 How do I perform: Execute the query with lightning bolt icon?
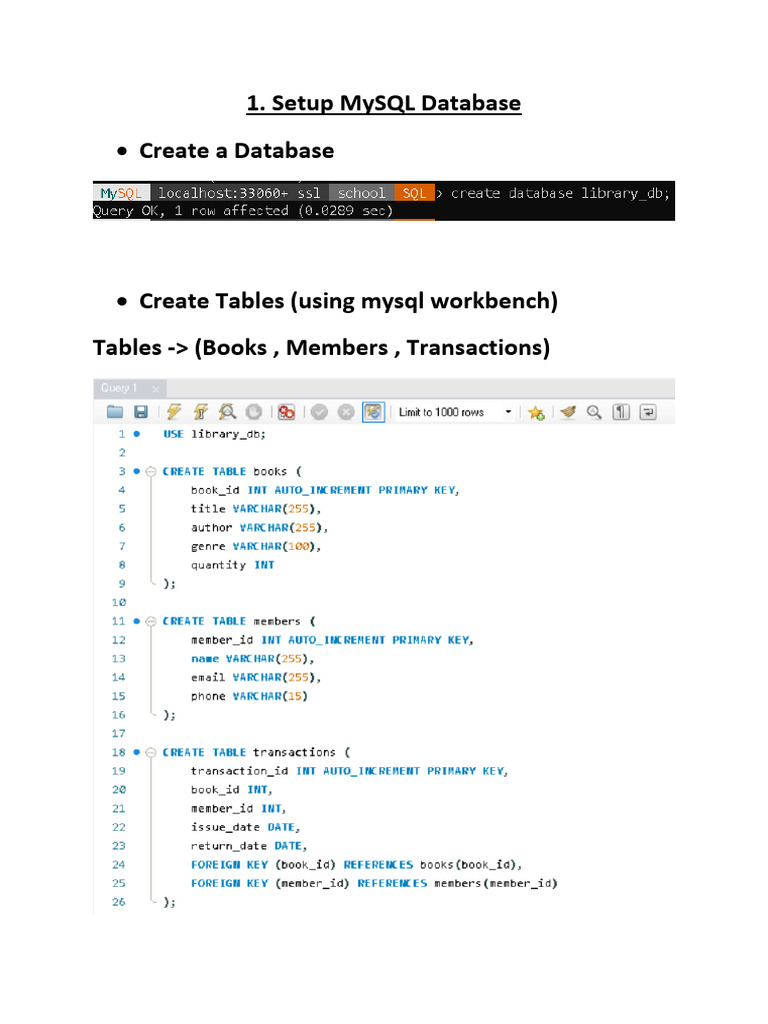point(174,411)
